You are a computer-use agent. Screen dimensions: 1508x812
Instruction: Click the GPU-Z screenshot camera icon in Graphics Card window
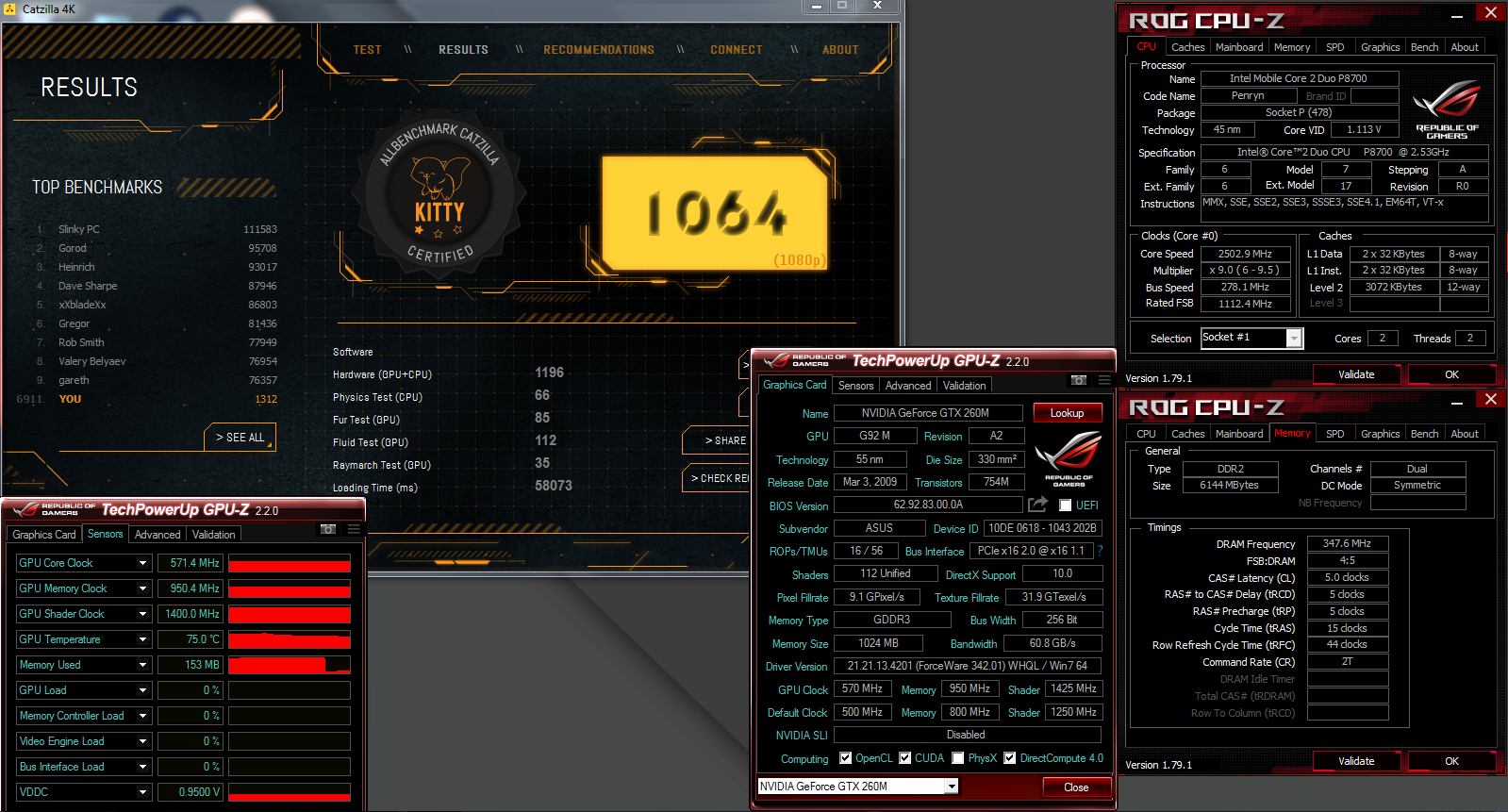coord(1079,380)
